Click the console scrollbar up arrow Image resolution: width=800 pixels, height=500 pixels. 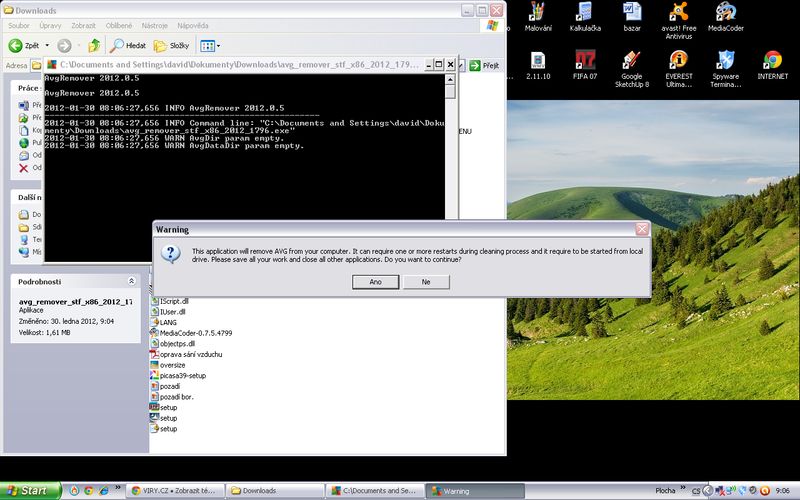click(x=449, y=79)
